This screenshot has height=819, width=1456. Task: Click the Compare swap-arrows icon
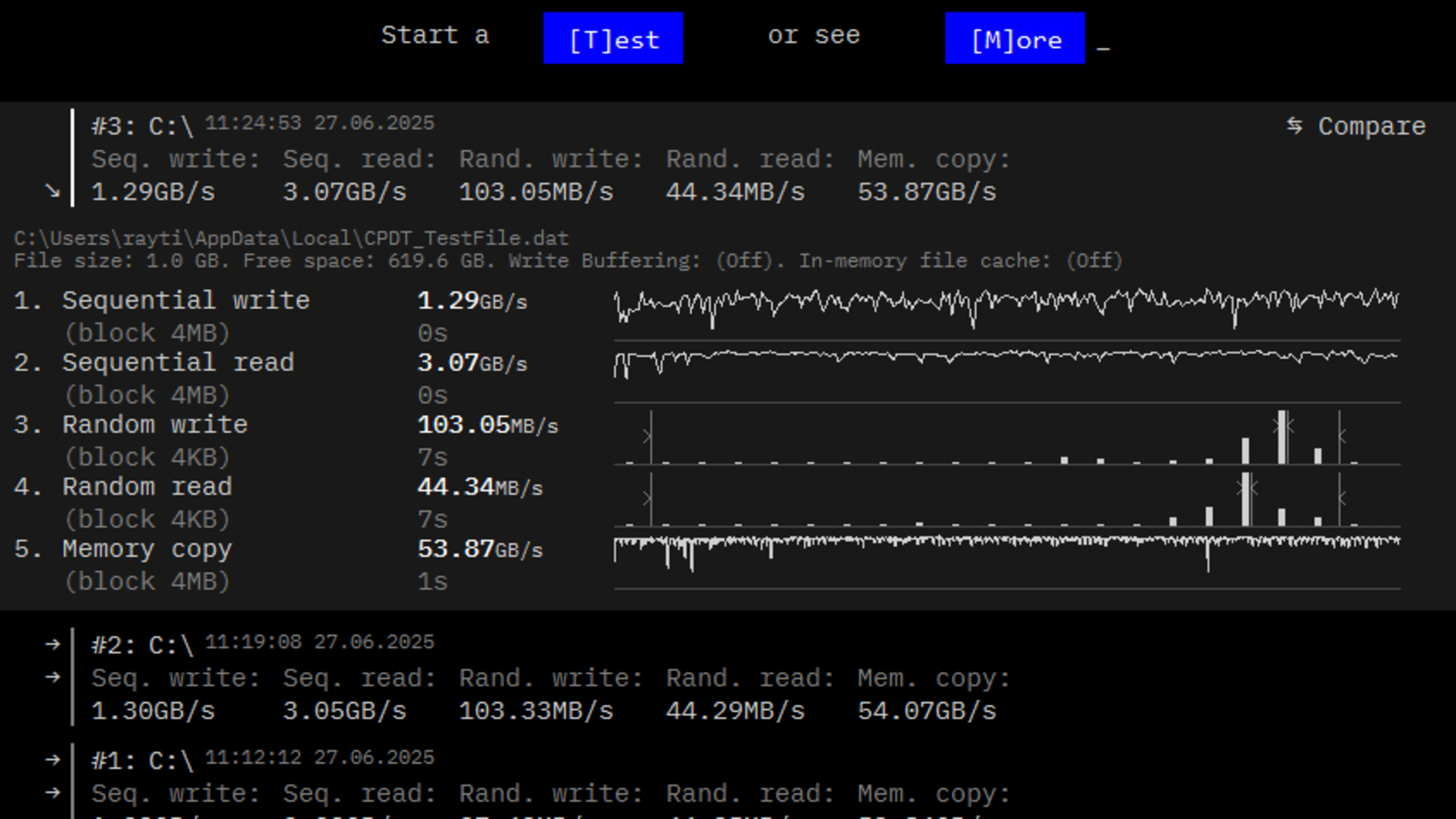click(x=1294, y=125)
